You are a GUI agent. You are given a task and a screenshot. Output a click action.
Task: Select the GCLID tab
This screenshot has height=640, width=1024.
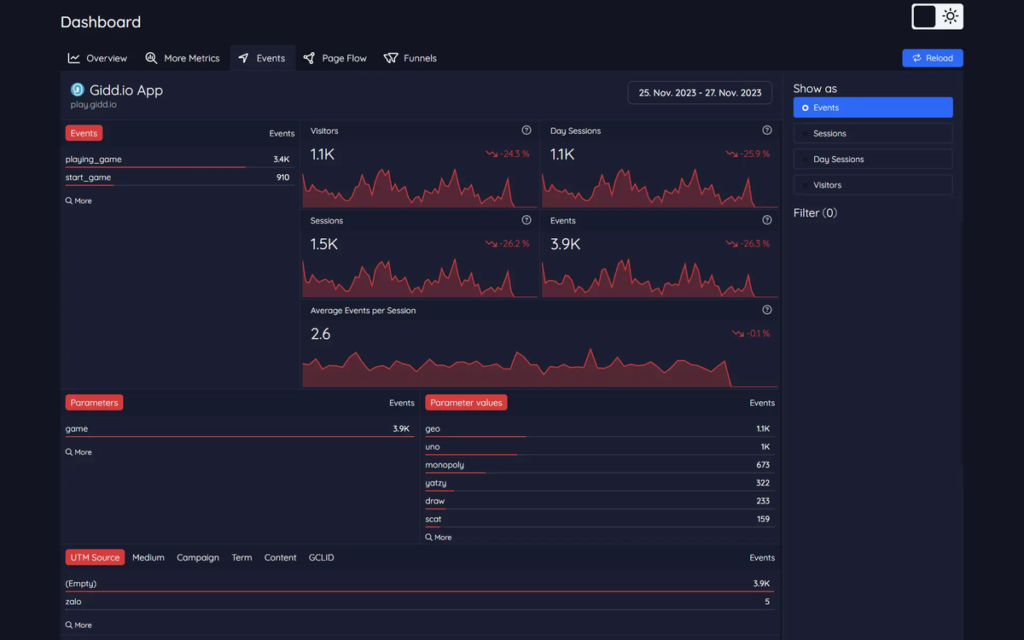(x=321, y=557)
